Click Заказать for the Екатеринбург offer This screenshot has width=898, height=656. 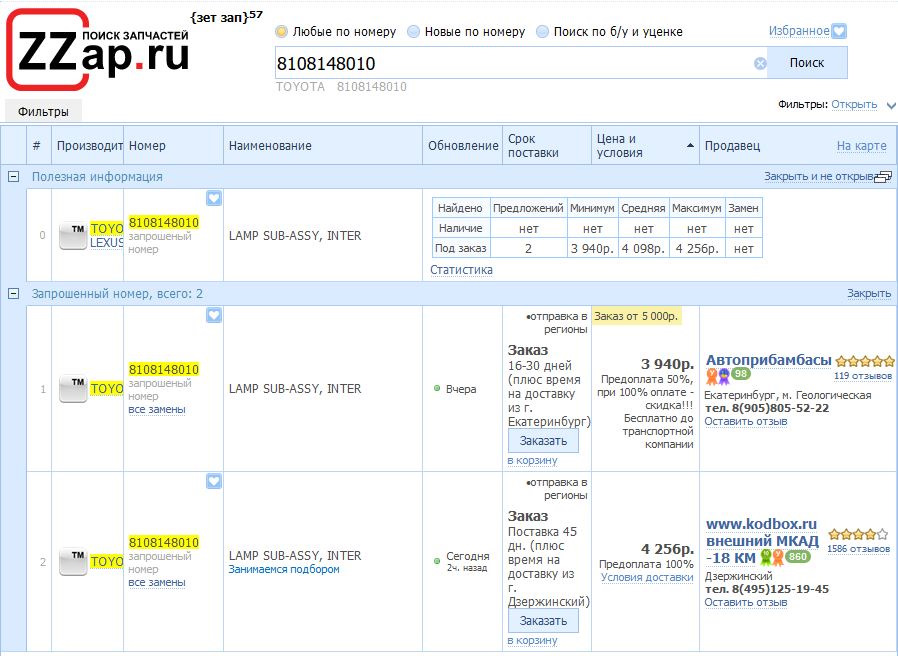point(543,441)
